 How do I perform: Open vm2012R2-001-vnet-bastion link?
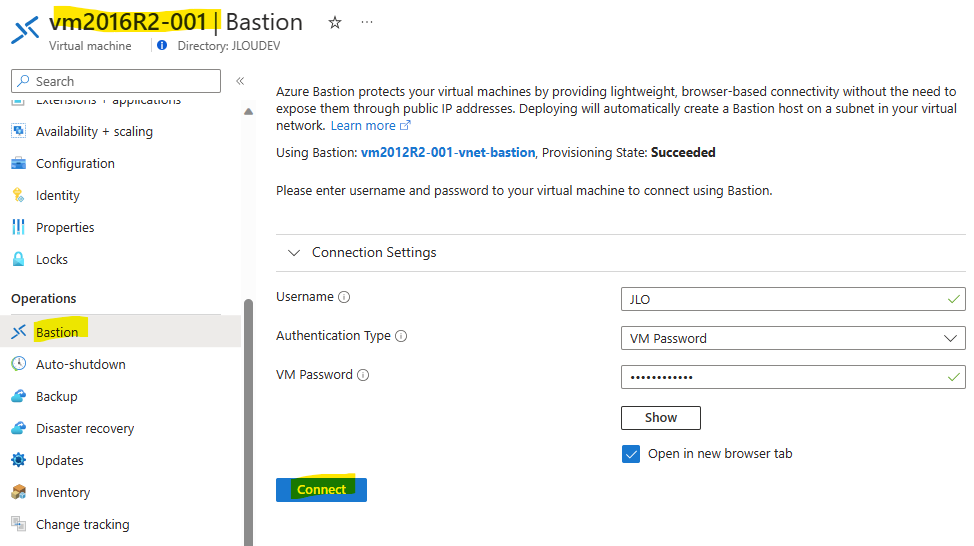pyautogui.click(x=448, y=152)
